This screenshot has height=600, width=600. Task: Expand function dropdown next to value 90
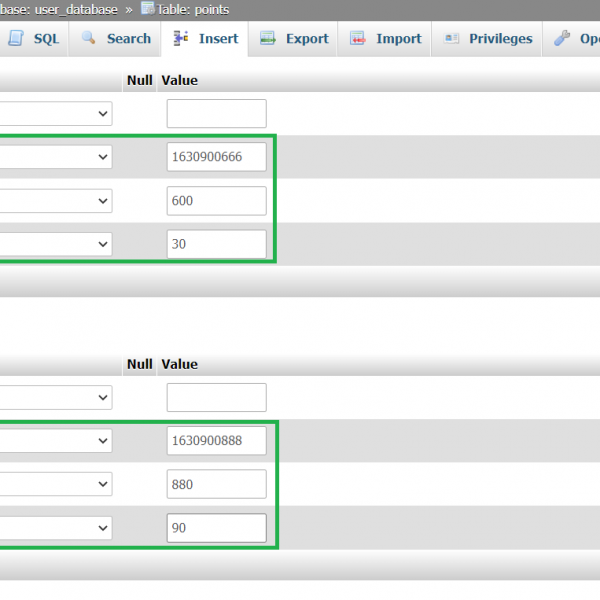(55, 527)
